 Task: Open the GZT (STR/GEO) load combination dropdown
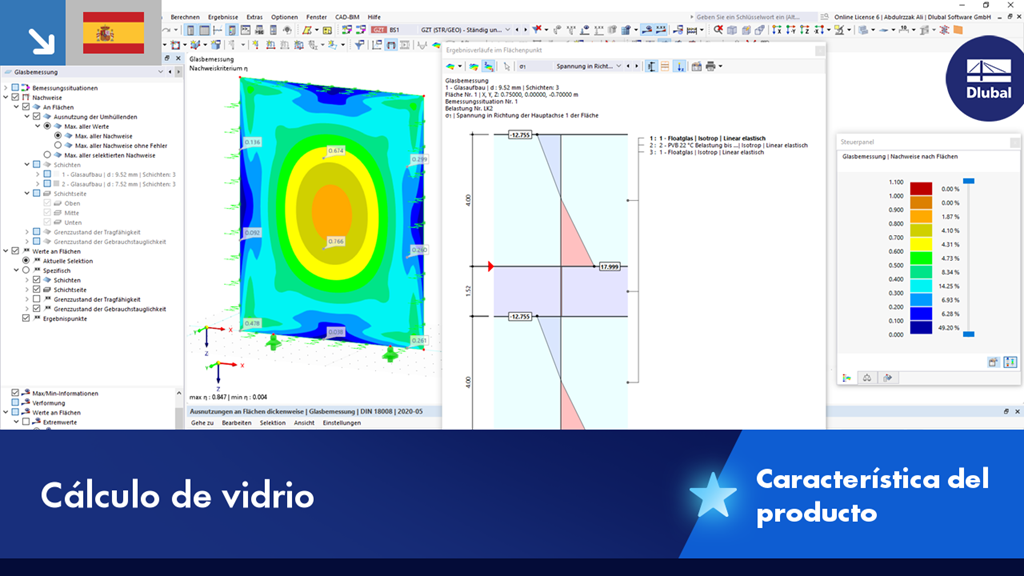(508, 30)
